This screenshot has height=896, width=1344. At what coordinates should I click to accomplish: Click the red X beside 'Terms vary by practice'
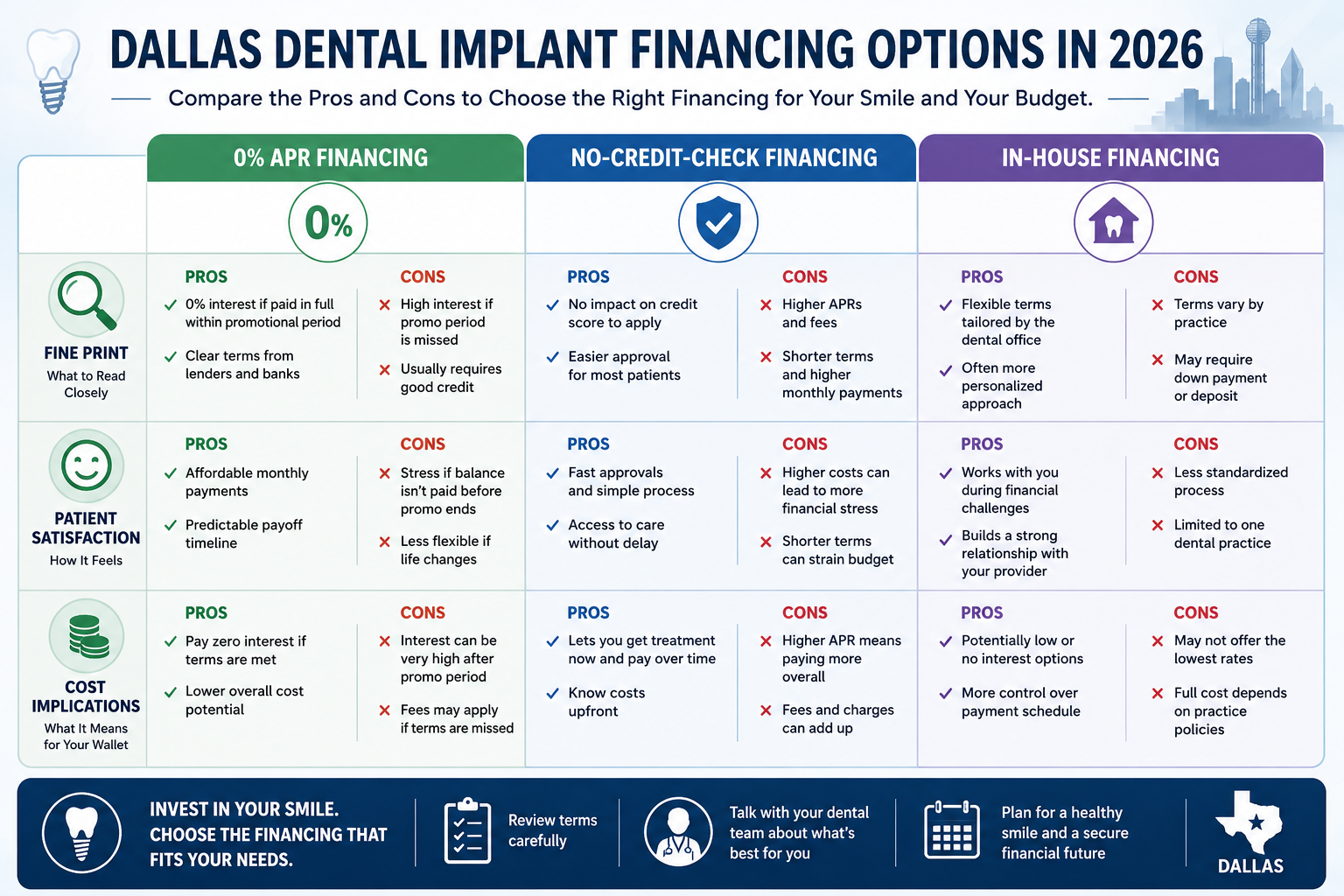[x=1158, y=305]
